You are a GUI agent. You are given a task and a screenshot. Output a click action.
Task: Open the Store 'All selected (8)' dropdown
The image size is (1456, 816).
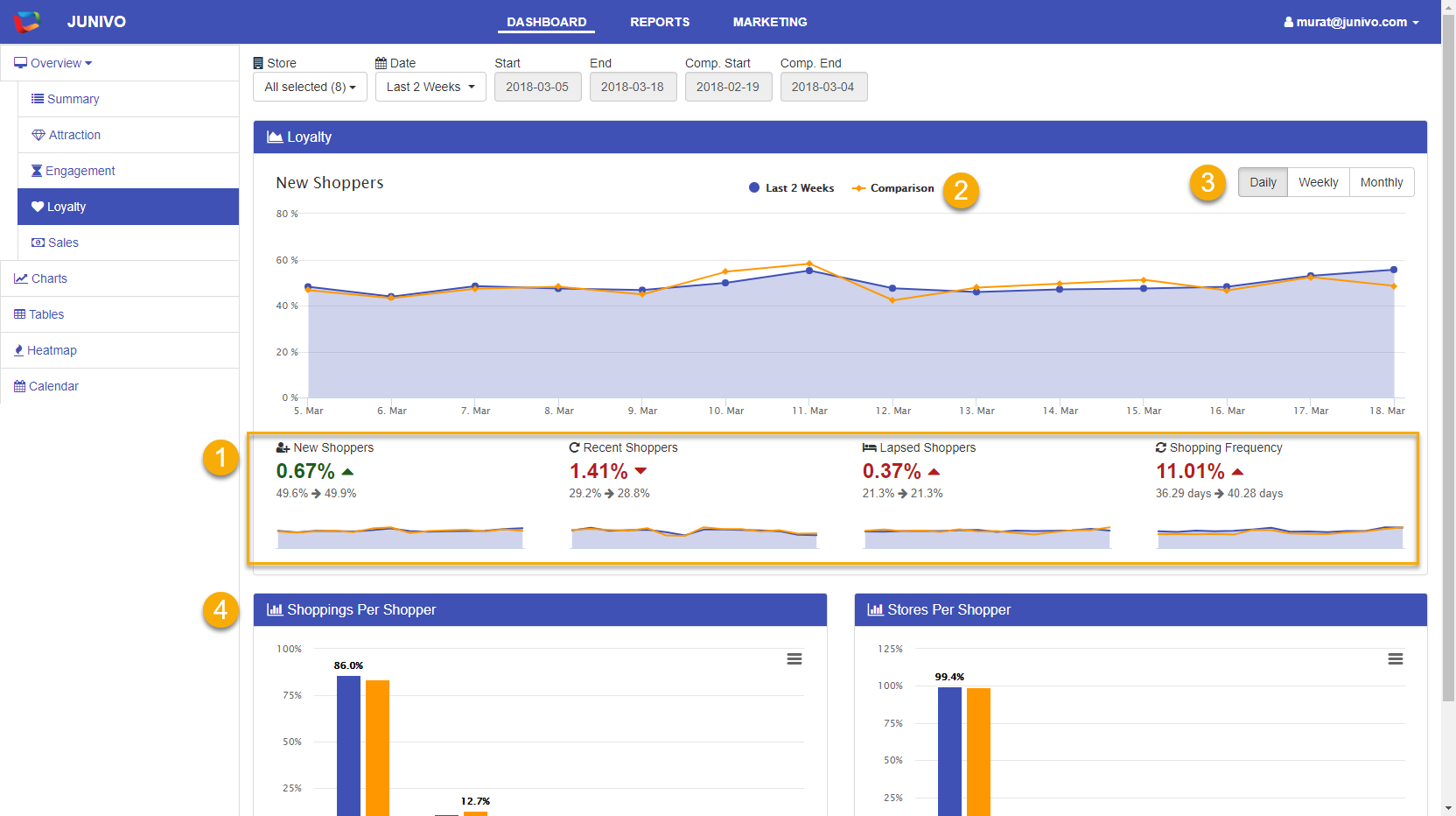(310, 87)
